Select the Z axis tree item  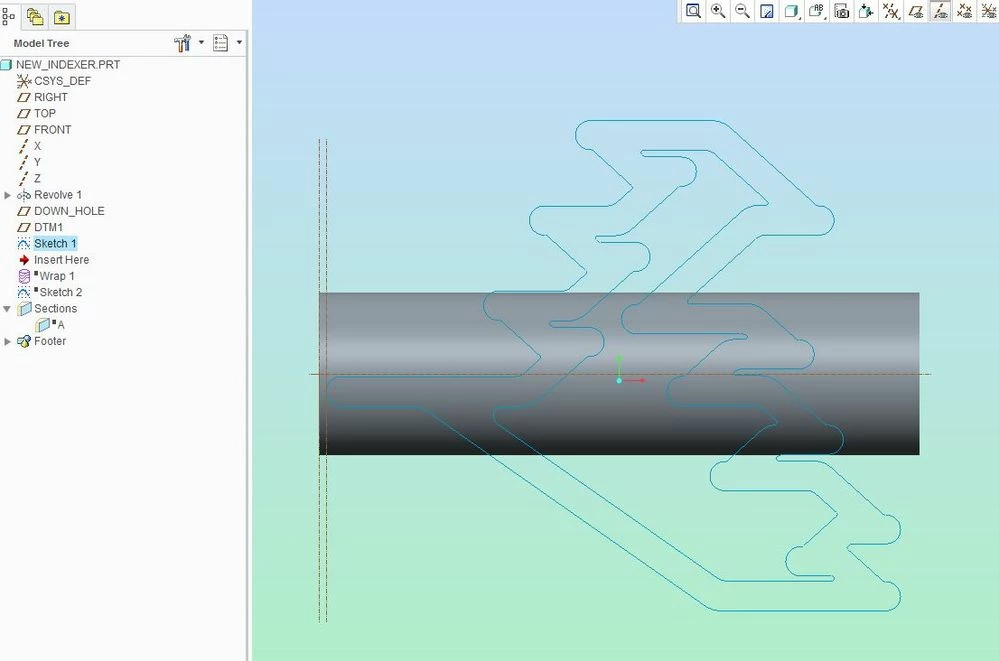(x=37, y=178)
